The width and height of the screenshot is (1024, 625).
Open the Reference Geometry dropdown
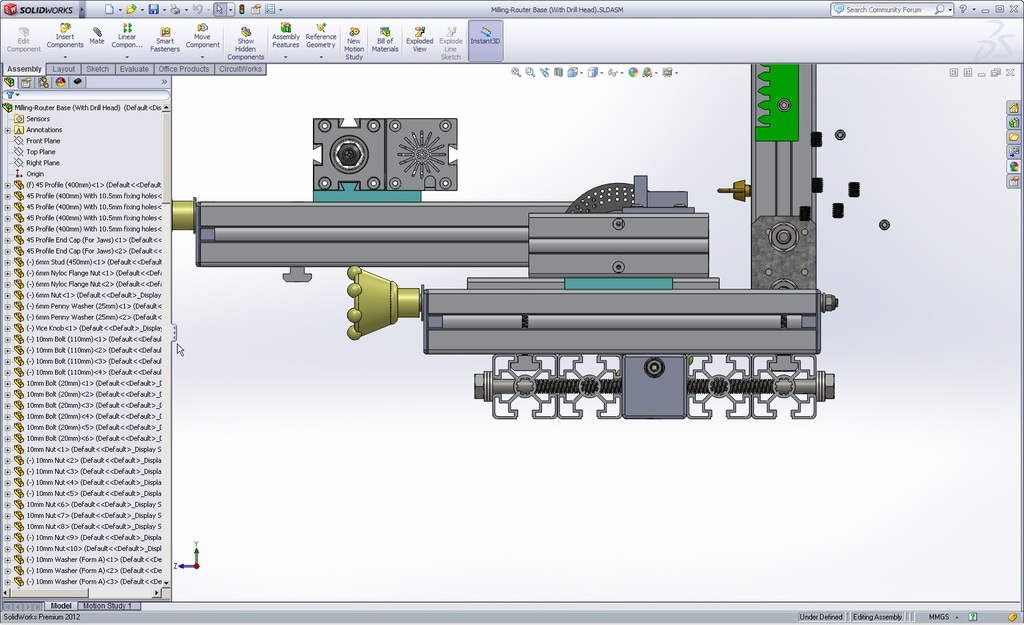(x=320, y=57)
